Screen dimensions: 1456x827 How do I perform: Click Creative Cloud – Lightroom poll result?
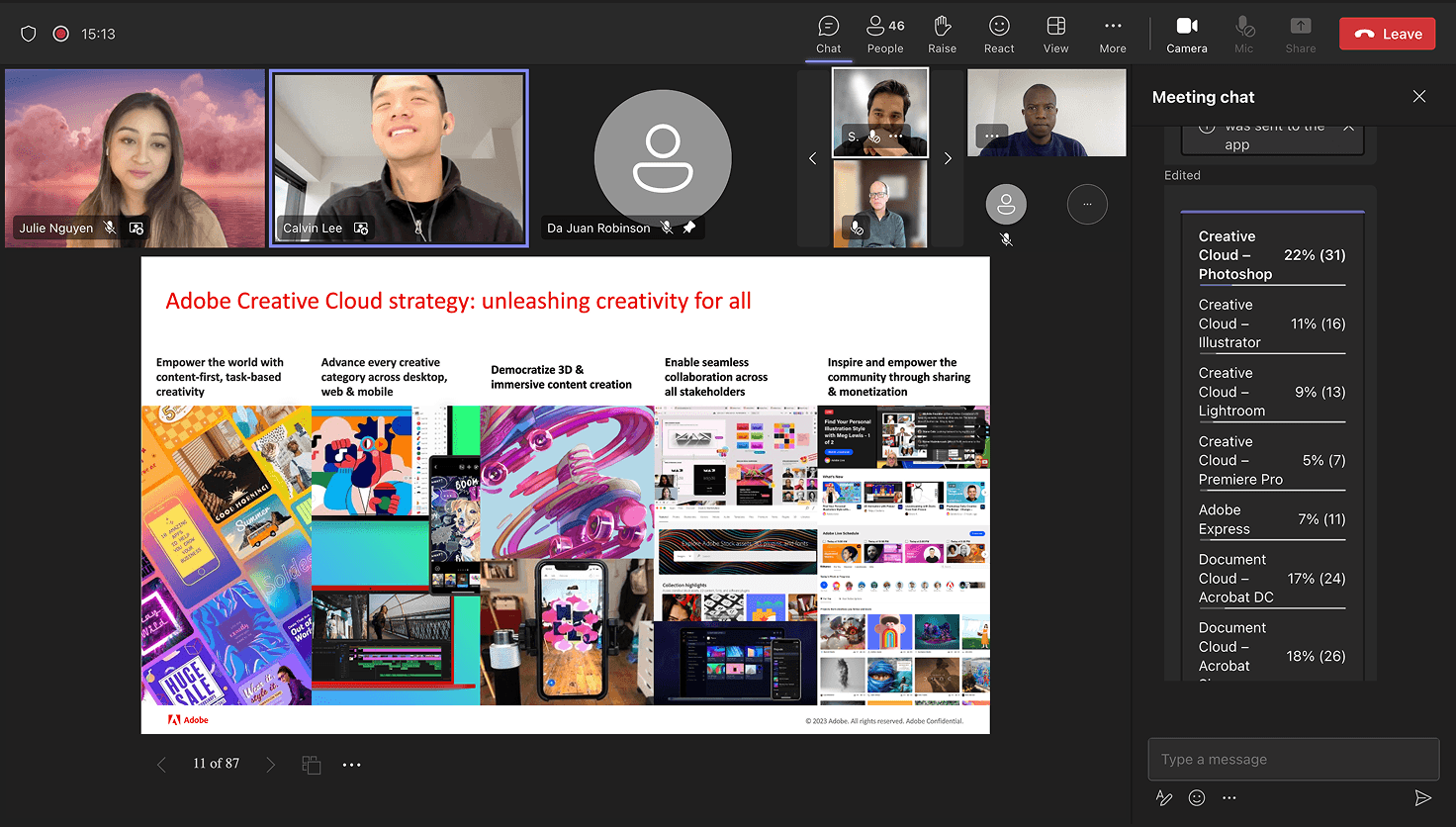pos(1272,392)
